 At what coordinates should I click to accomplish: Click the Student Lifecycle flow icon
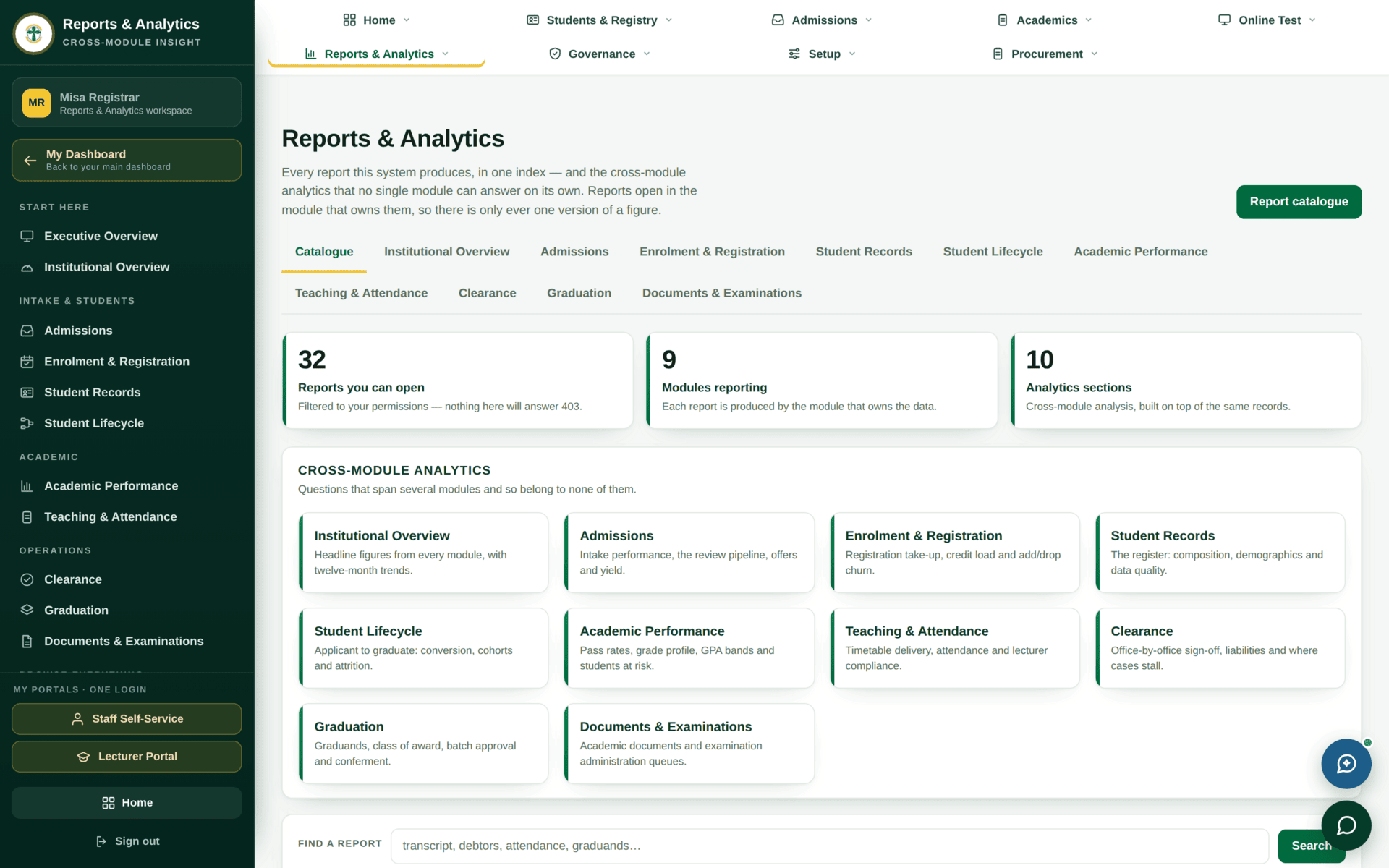pos(27,423)
